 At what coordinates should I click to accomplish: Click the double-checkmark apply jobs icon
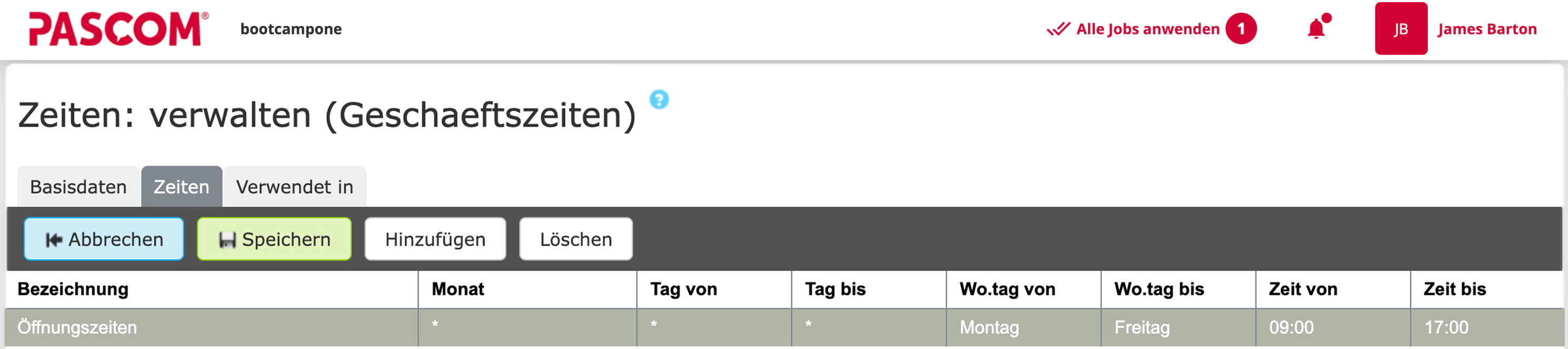coord(1058,28)
